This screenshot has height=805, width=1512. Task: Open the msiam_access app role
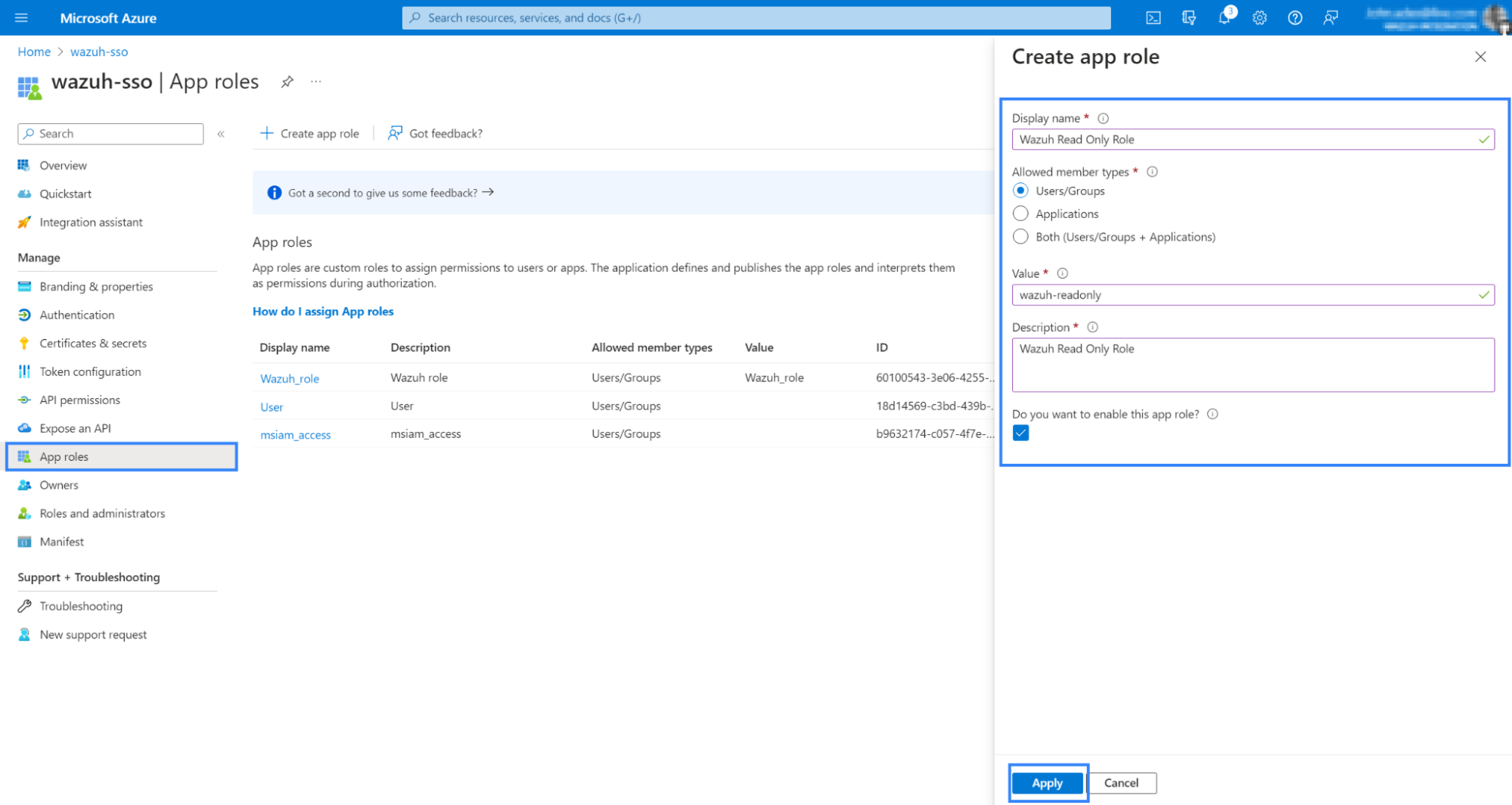[x=296, y=435]
